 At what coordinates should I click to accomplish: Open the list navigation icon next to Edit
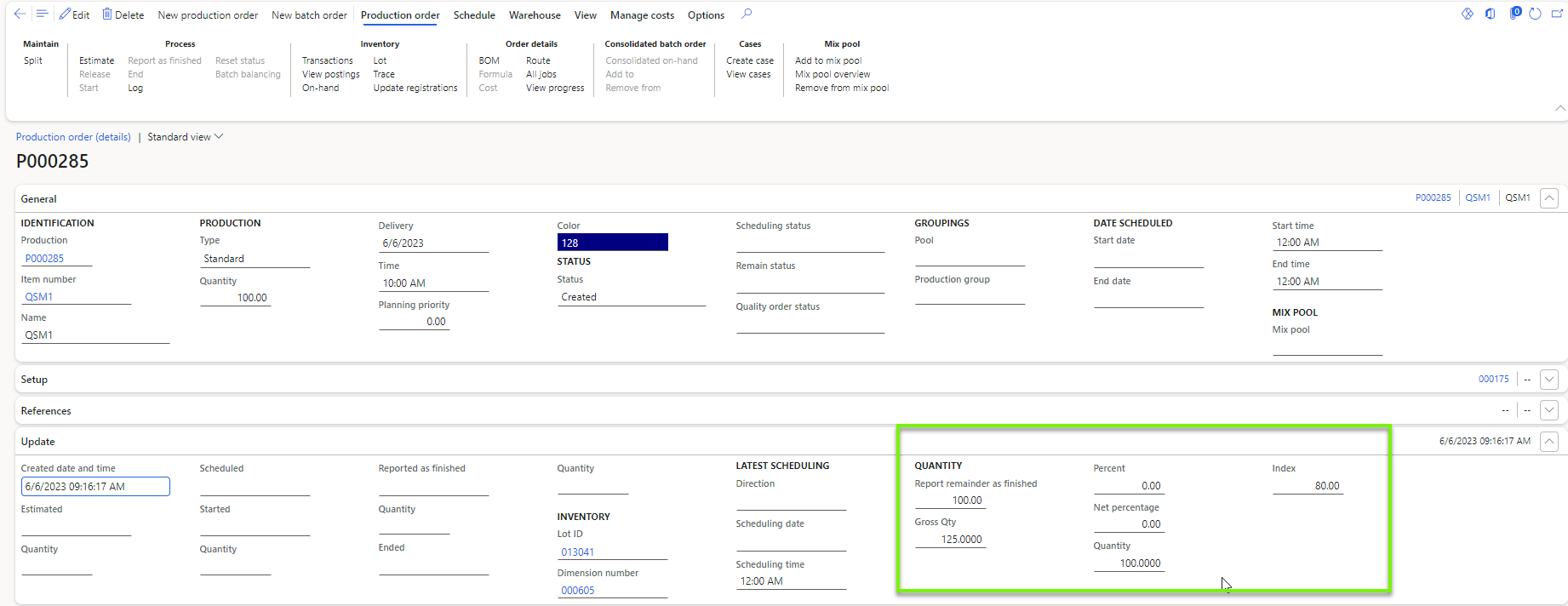coord(42,14)
